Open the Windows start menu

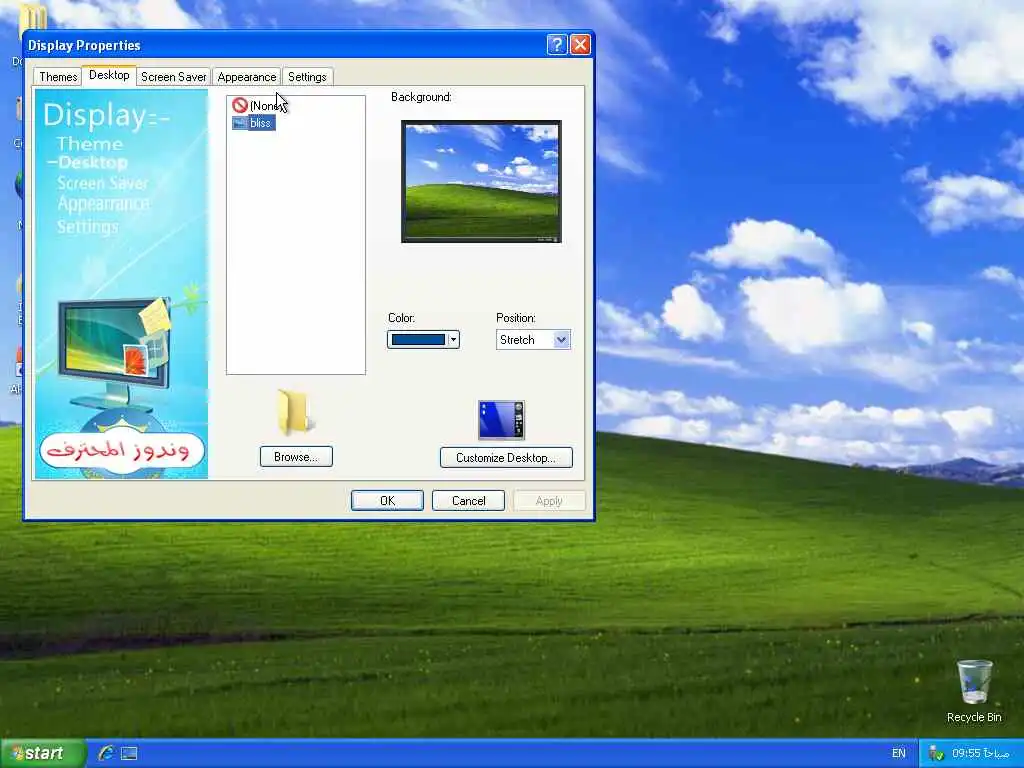pyautogui.click(x=42, y=753)
